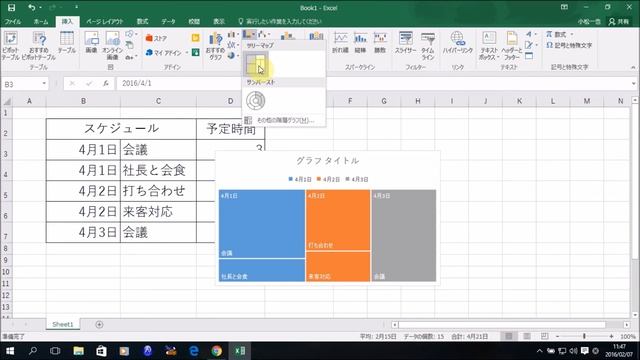The width and height of the screenshot is (640, 360).
Task: Open the File (ファイル) tab
Action: click(x=13, y=21)
